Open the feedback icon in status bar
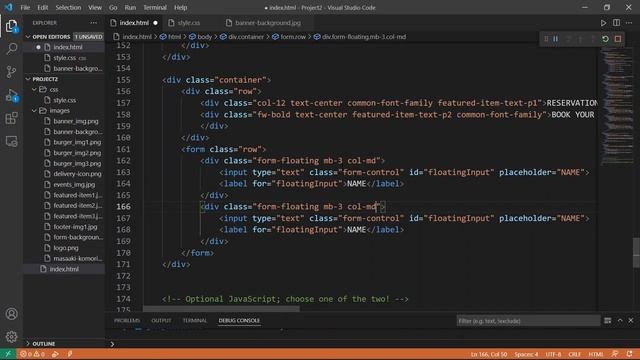The image size is (640, 360). pos(615,354)
